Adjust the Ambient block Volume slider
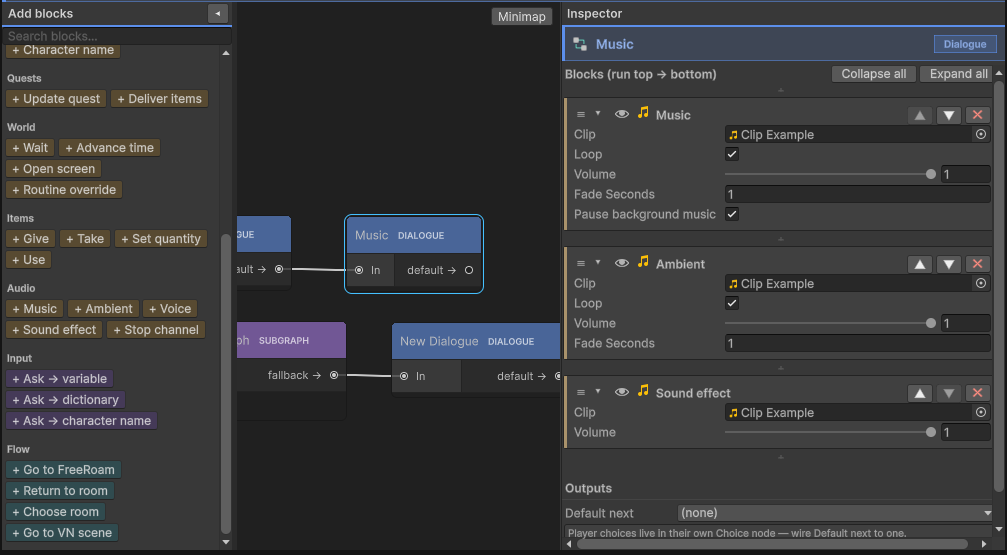This screenshot has width=1007, height=555. [830, 323]
